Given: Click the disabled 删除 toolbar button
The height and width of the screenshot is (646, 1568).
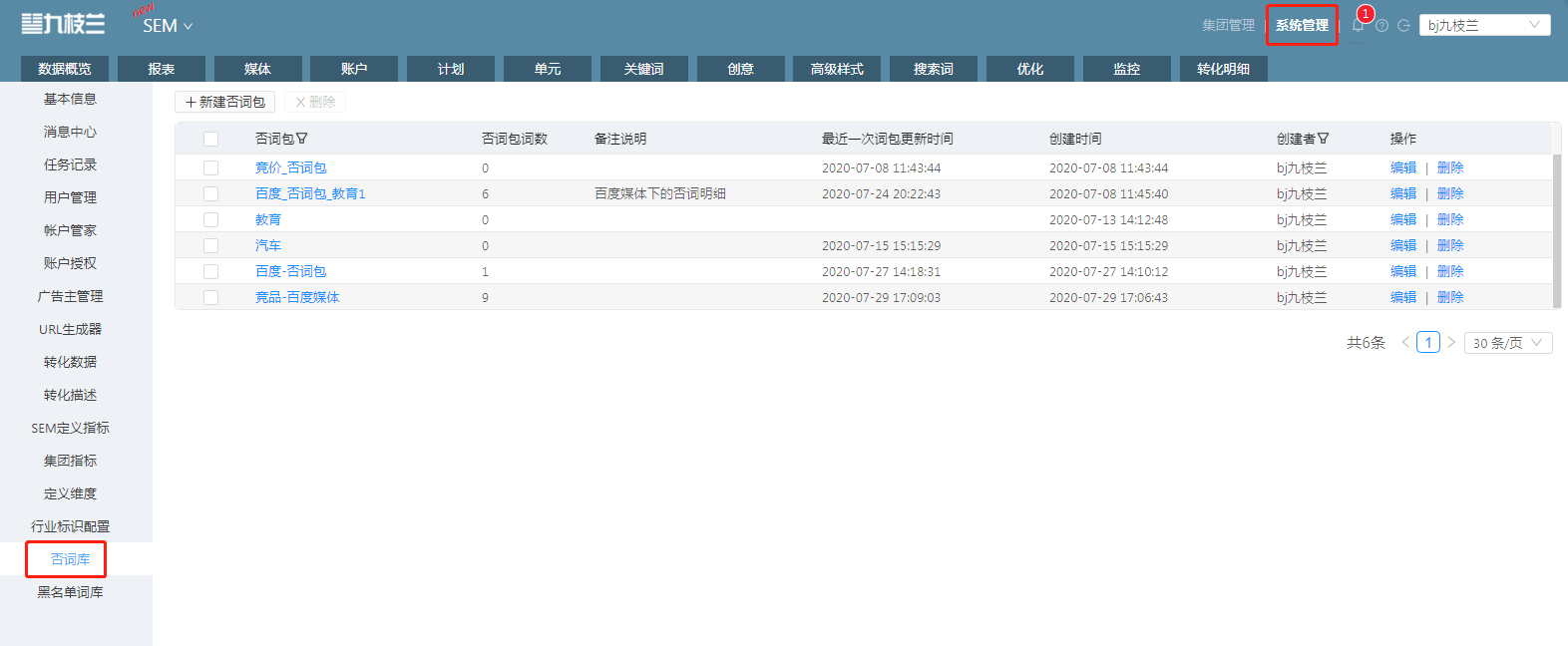Looking at the screenshot, I should [315, 102].
